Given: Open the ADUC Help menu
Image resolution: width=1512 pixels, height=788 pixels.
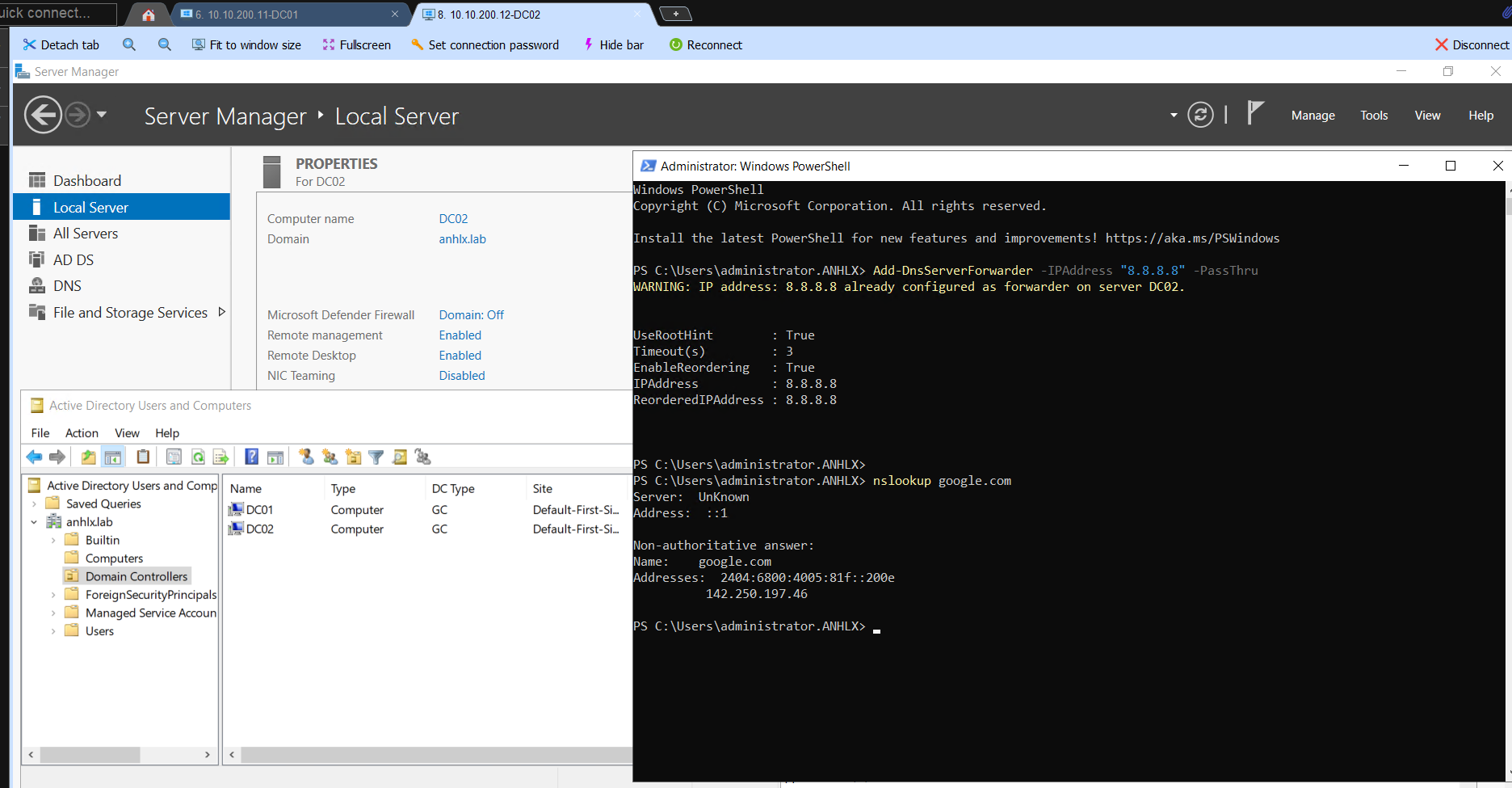Looking at the screenshot, I should point(167,433).
